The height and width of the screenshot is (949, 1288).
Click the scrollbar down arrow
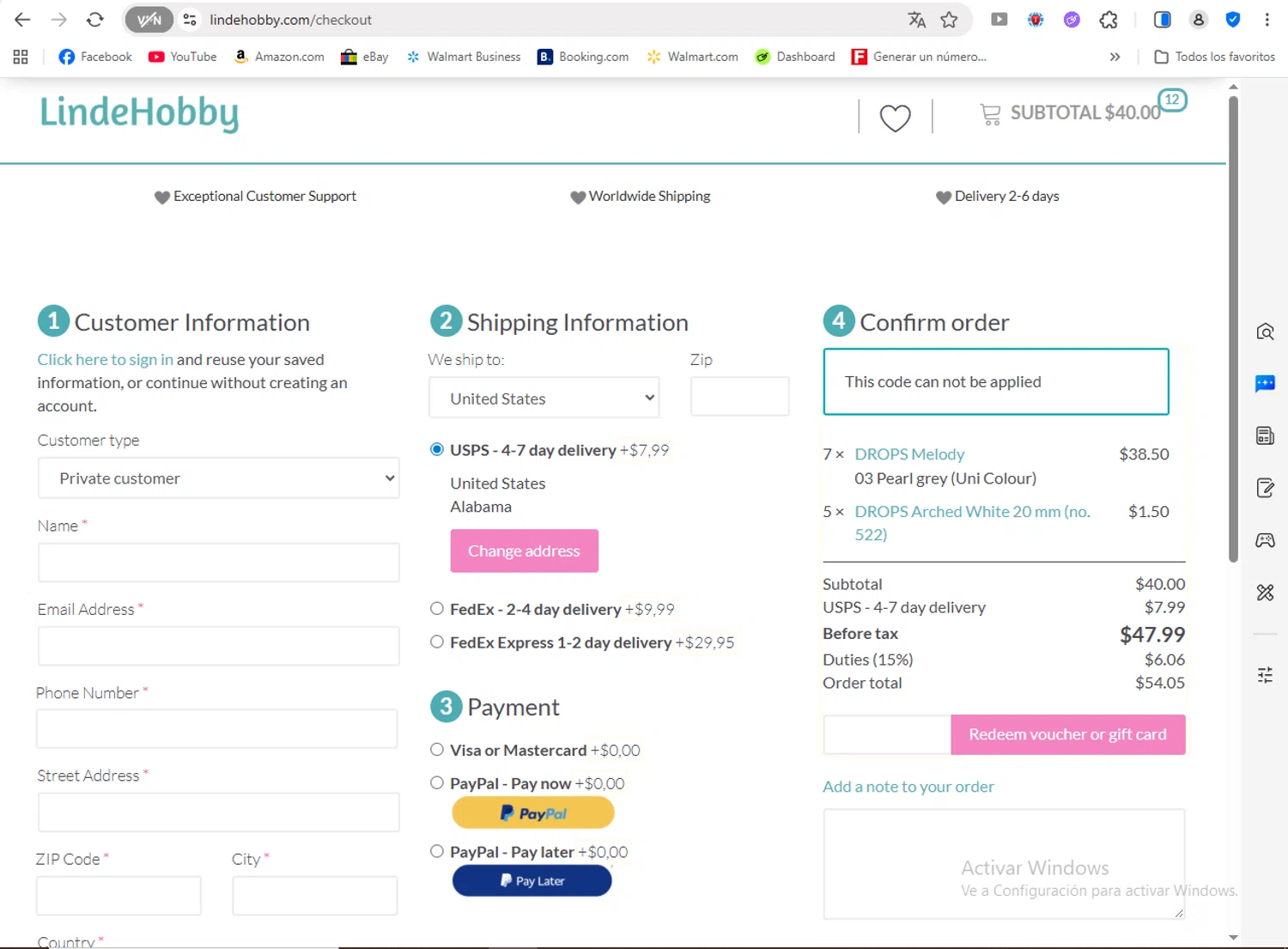pos(1233,938)
